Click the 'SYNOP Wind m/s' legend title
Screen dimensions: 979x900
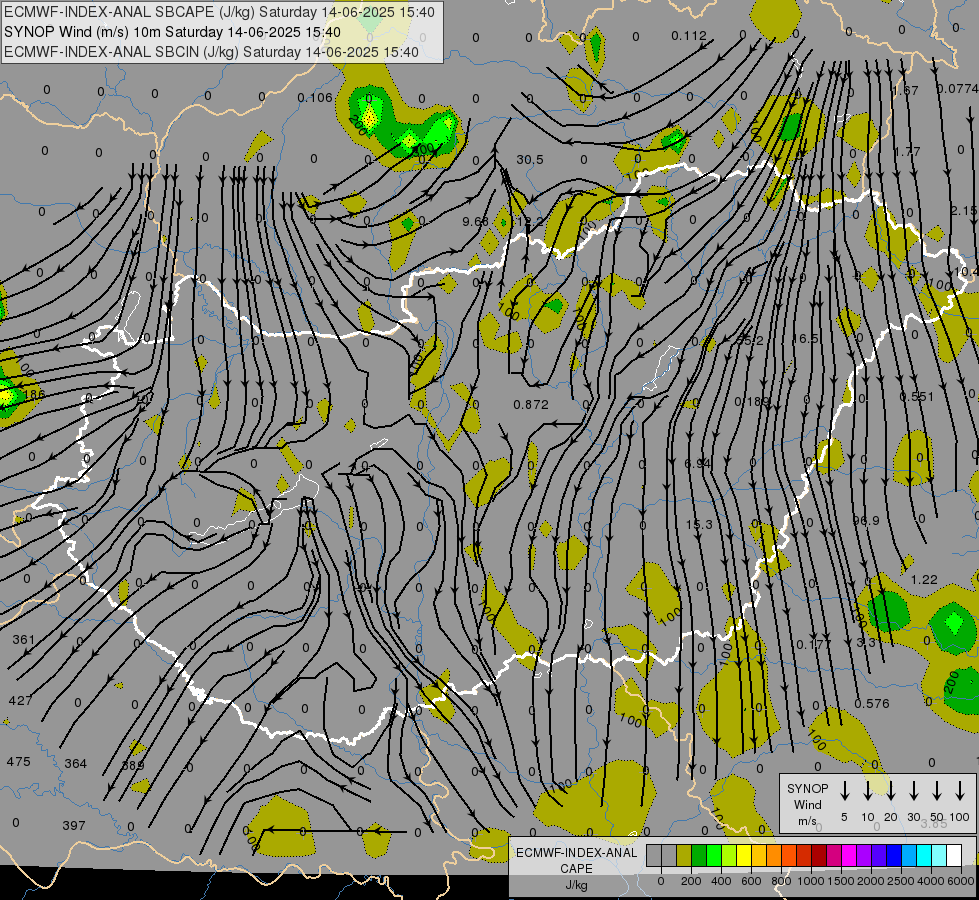807,804
